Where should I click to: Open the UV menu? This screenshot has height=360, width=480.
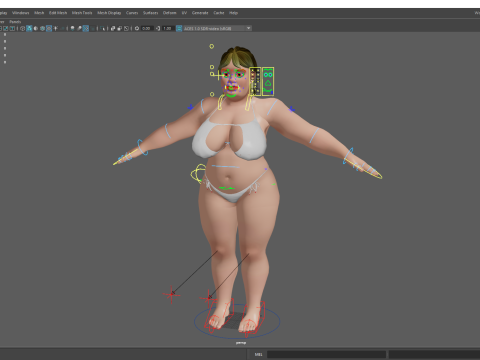[184, 13]
